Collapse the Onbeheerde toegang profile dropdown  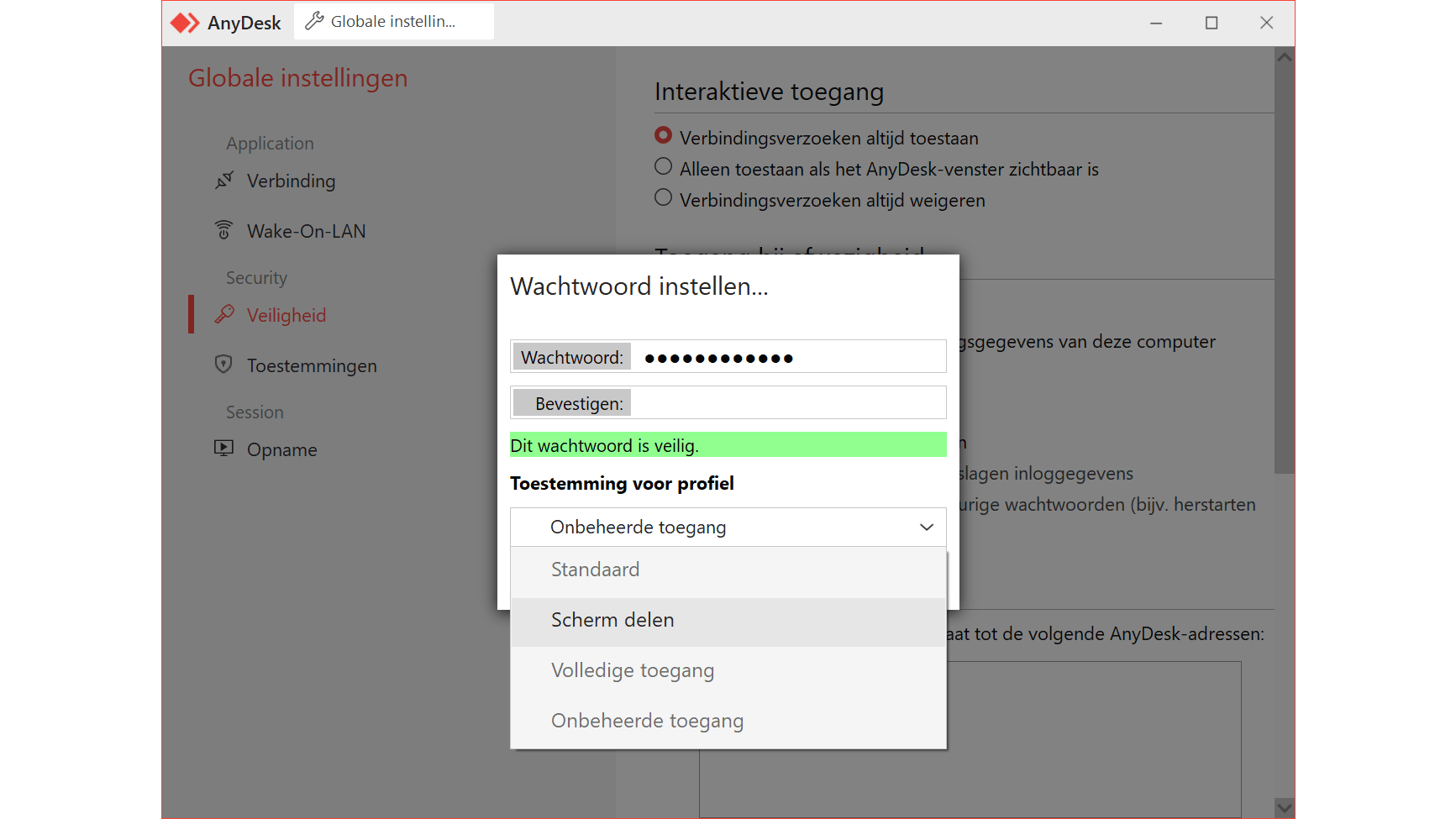click(x=728, y=528)
